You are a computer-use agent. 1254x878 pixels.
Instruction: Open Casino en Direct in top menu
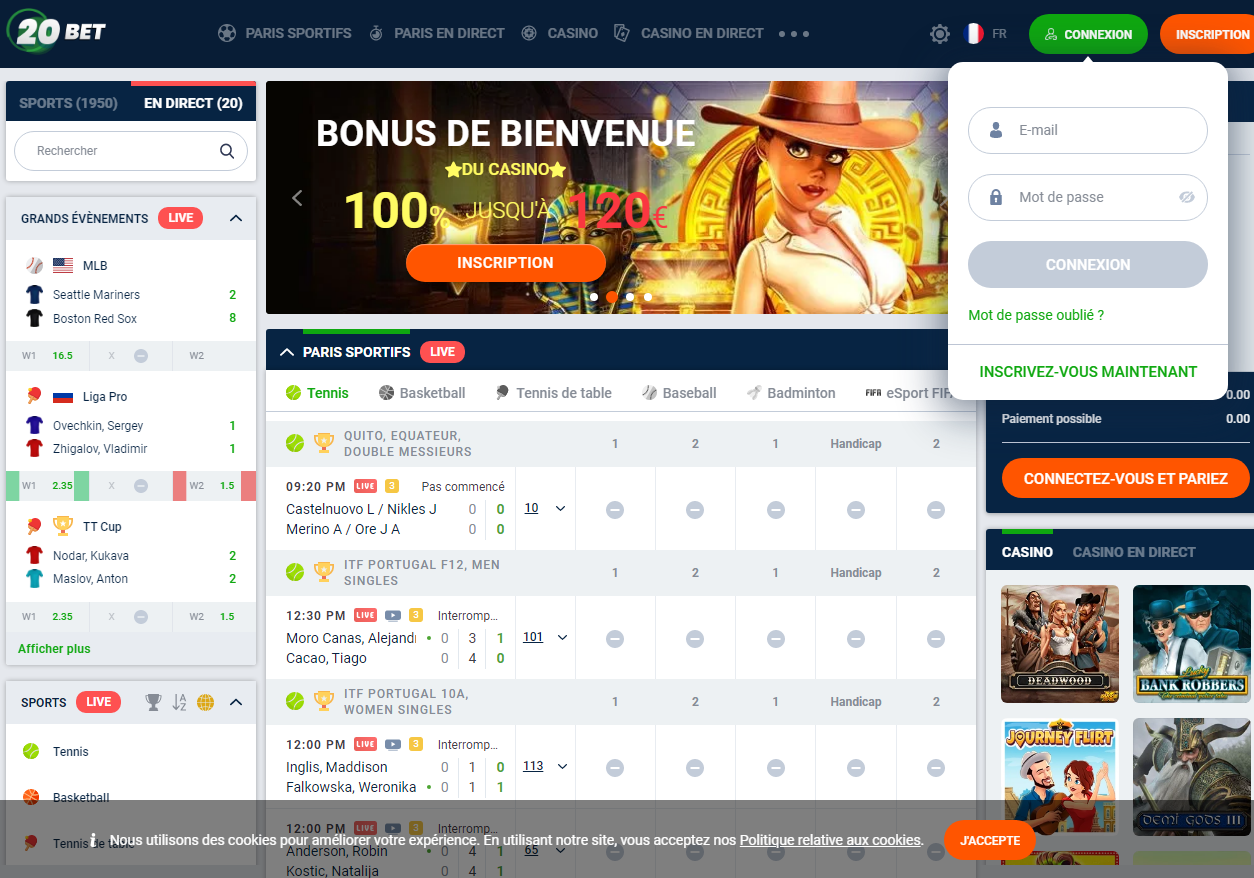[688, 33]
